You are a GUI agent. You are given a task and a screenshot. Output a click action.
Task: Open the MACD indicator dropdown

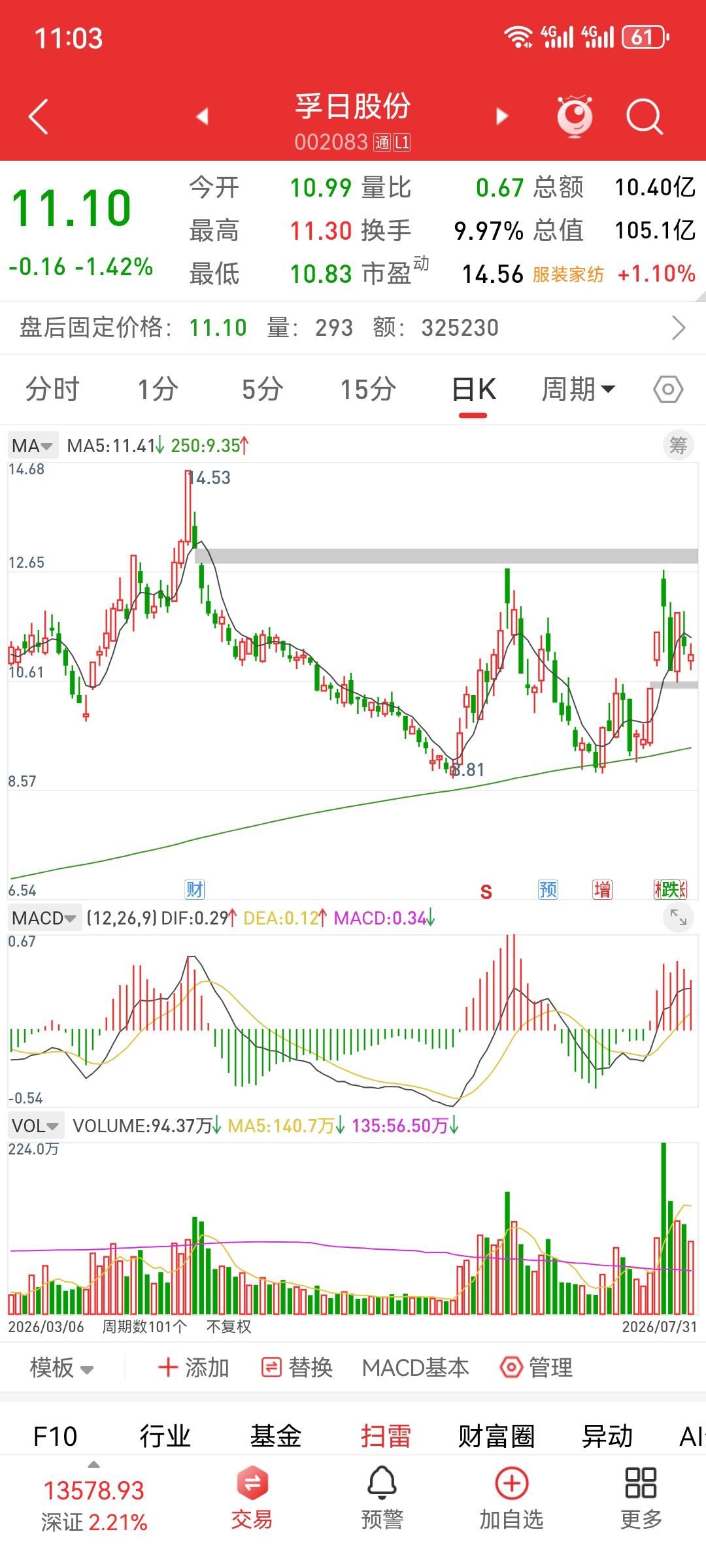click(x=44, y=918)
